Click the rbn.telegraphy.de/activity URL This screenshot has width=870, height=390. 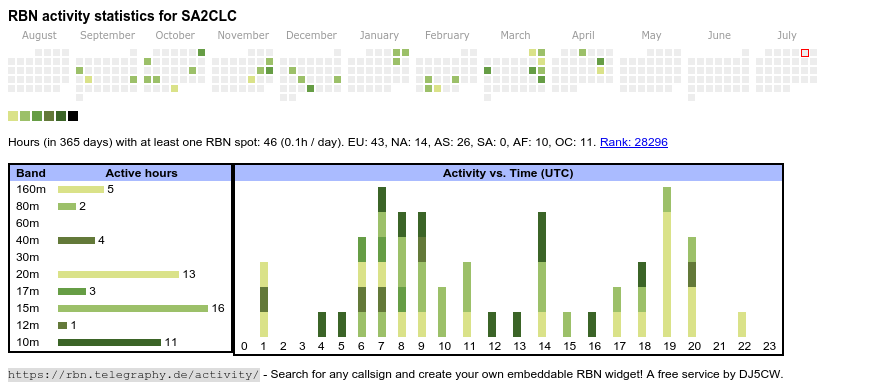pyautogui.click(x=134, y=374)
